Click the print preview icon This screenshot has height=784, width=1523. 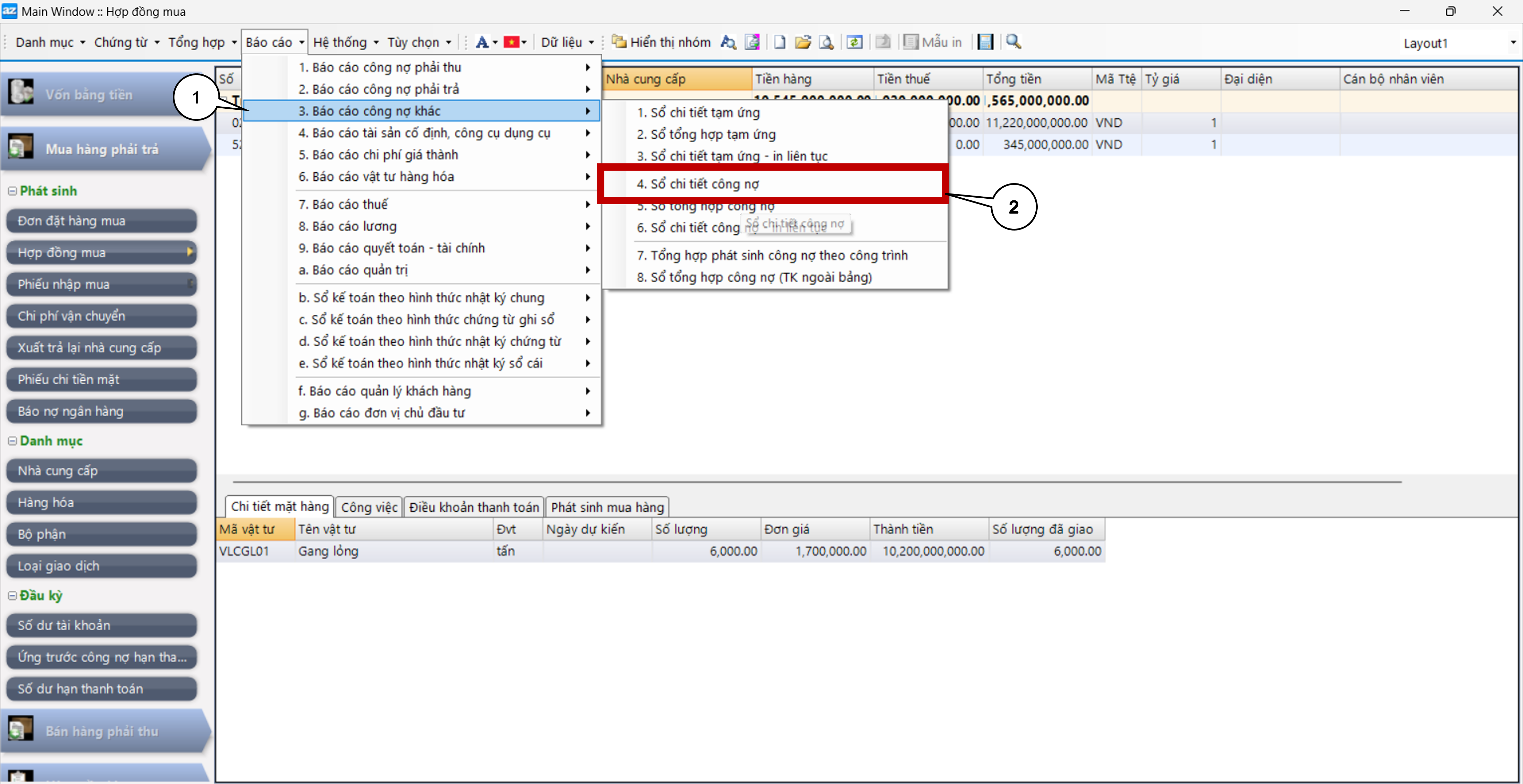pyautogui.click(x=826, y=42)
